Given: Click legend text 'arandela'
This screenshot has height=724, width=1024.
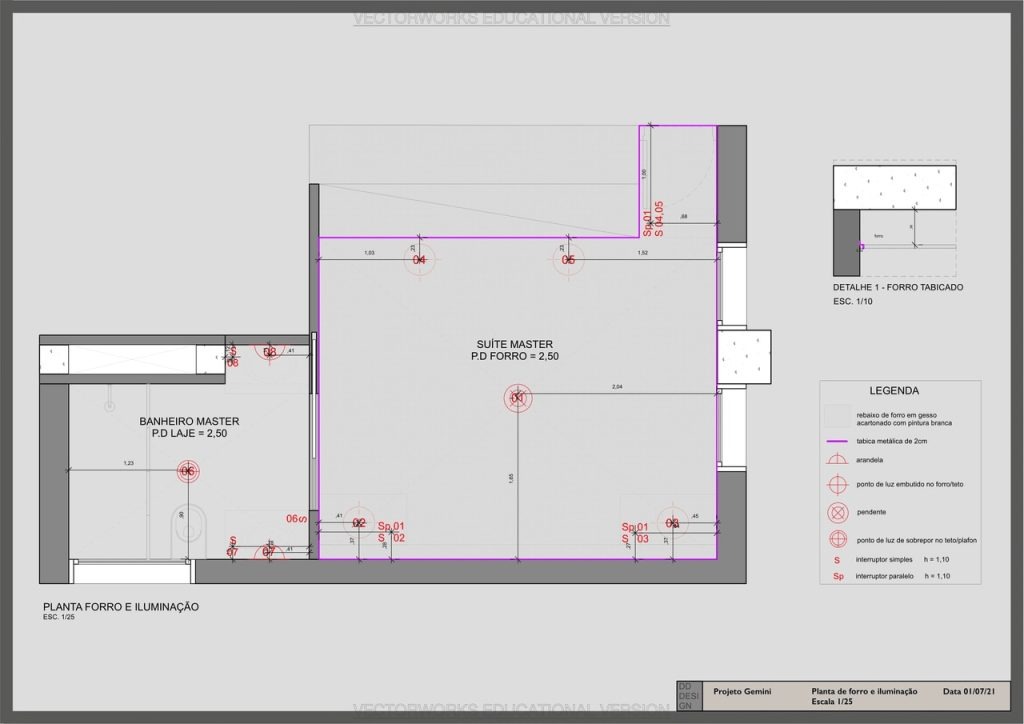Looking at the screenshot, I should pyautogui.click(x=869, y=460).
